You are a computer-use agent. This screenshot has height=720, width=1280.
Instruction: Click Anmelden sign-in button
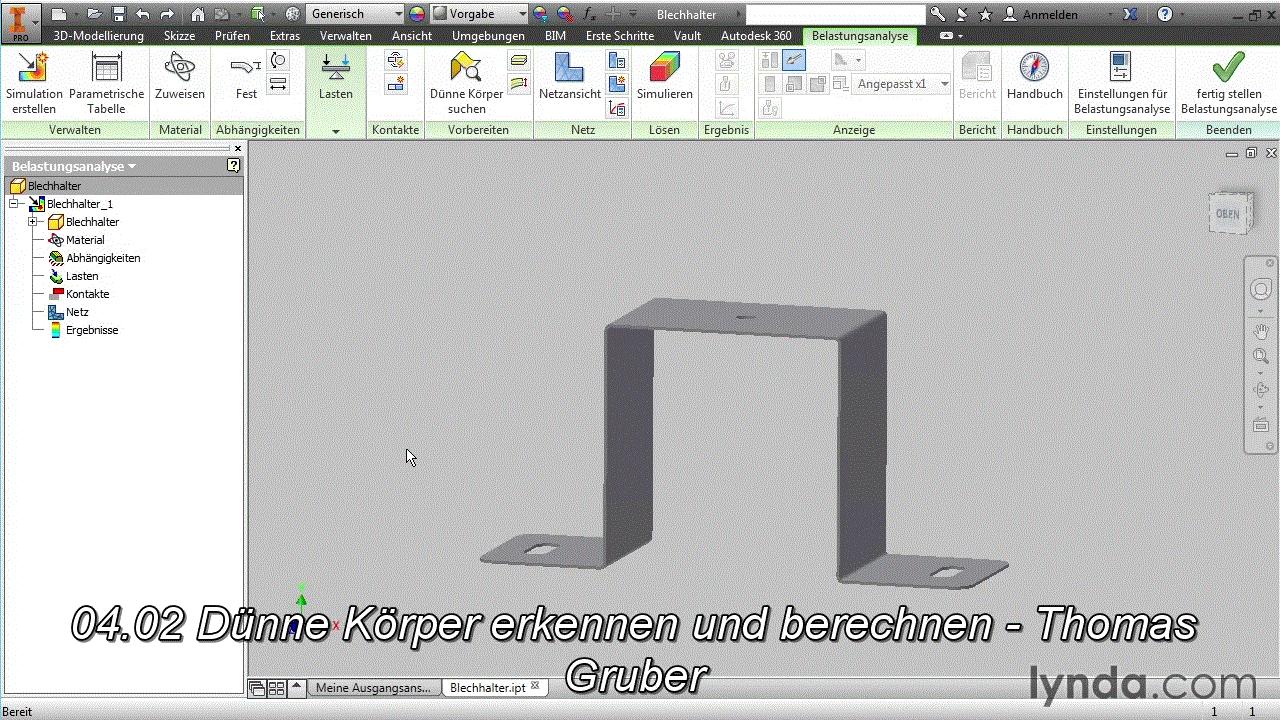(1041, 14)
